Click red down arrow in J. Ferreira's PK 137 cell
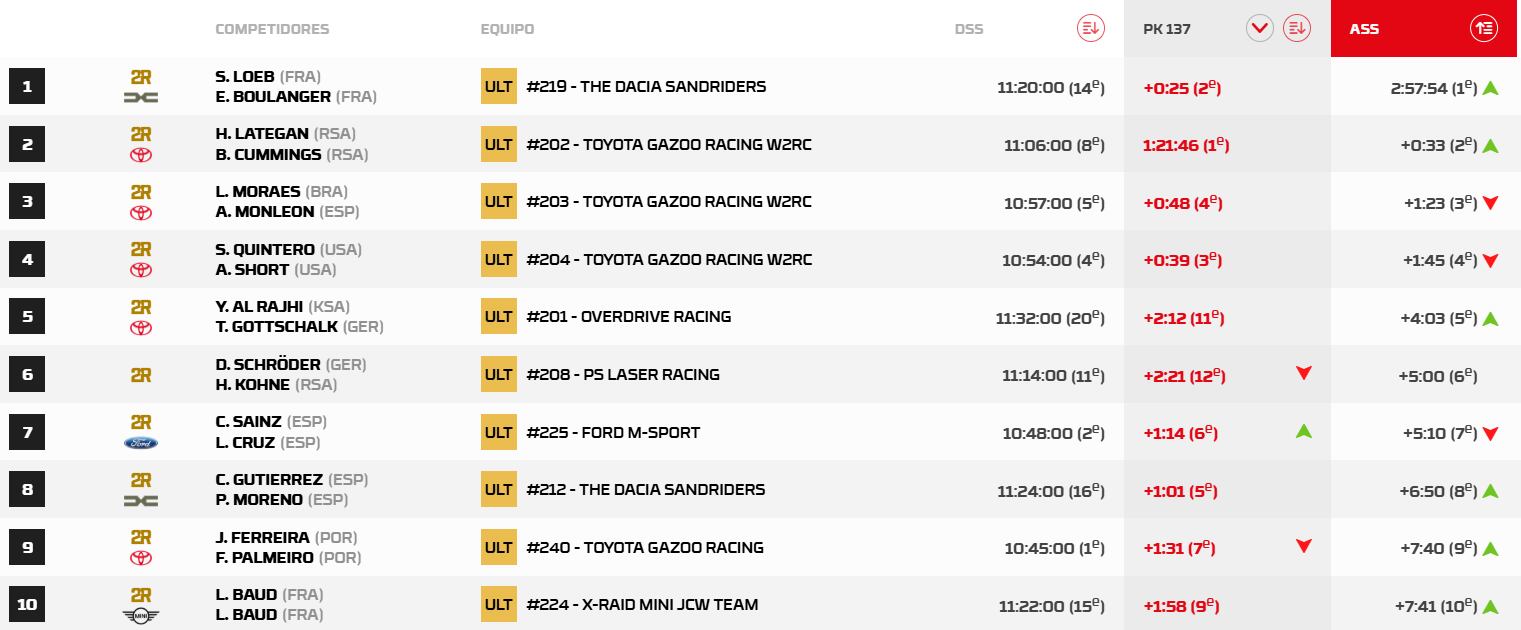This screenshot has height=630, width=1521. pos(1303,547)
